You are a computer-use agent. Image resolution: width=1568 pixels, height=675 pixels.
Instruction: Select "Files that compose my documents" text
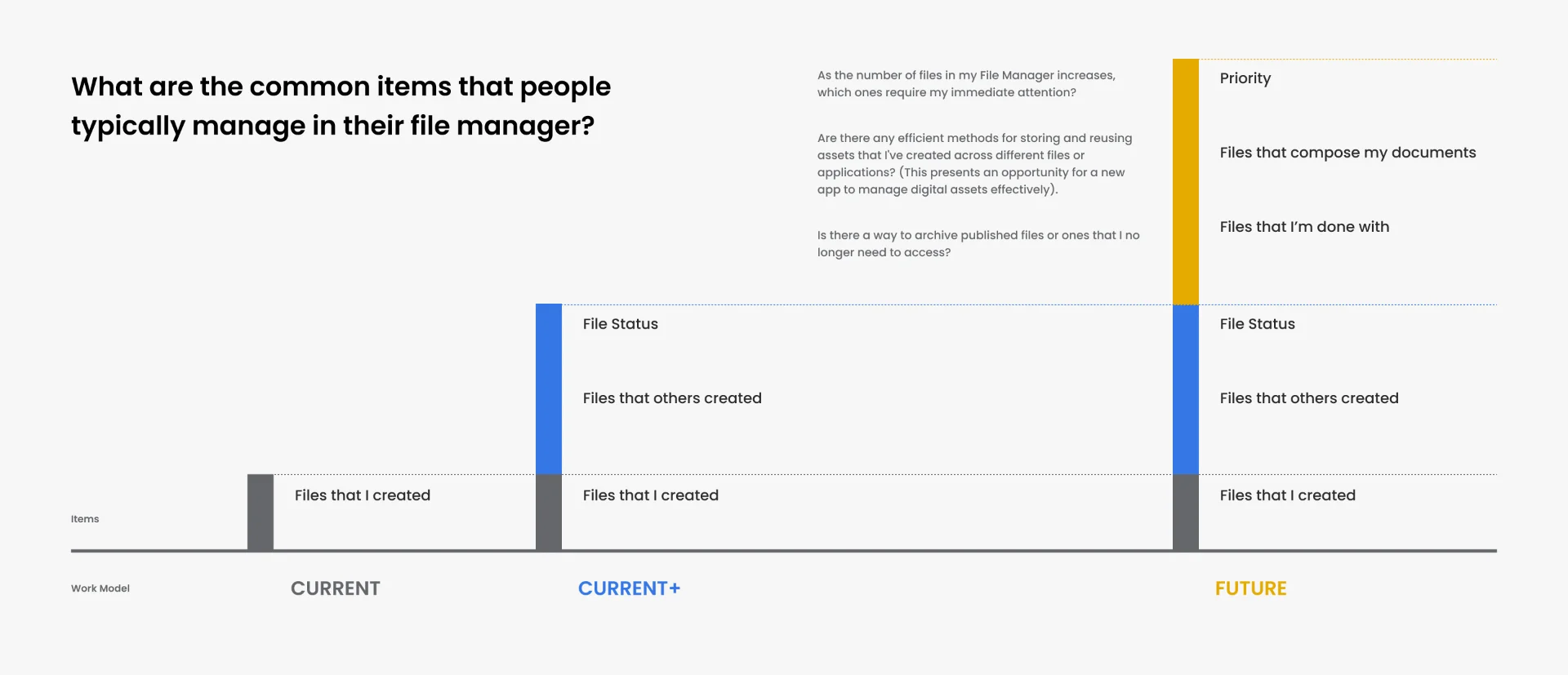pyautogui.click(x=1347, y=153)
